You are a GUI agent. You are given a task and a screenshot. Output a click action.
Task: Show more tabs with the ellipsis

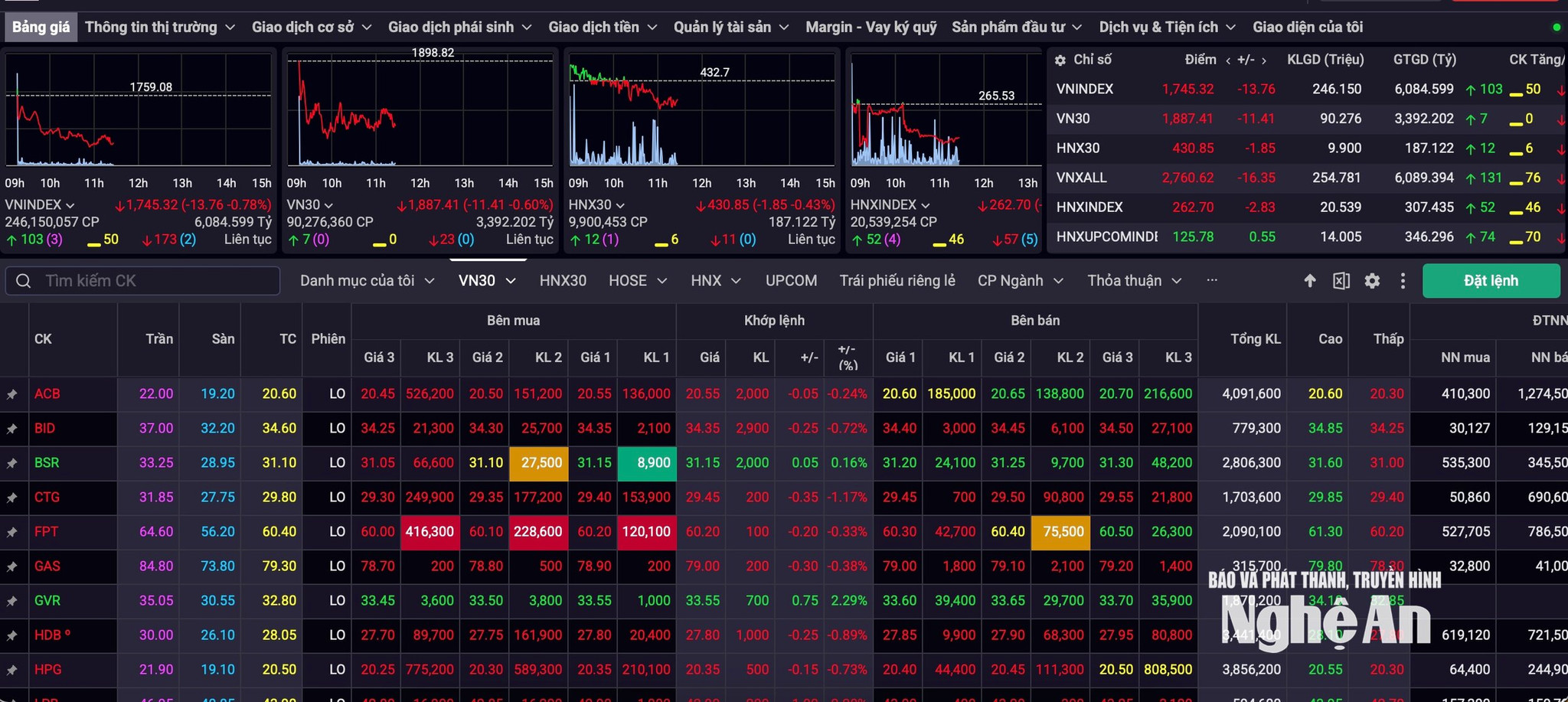coord(1212,280)
